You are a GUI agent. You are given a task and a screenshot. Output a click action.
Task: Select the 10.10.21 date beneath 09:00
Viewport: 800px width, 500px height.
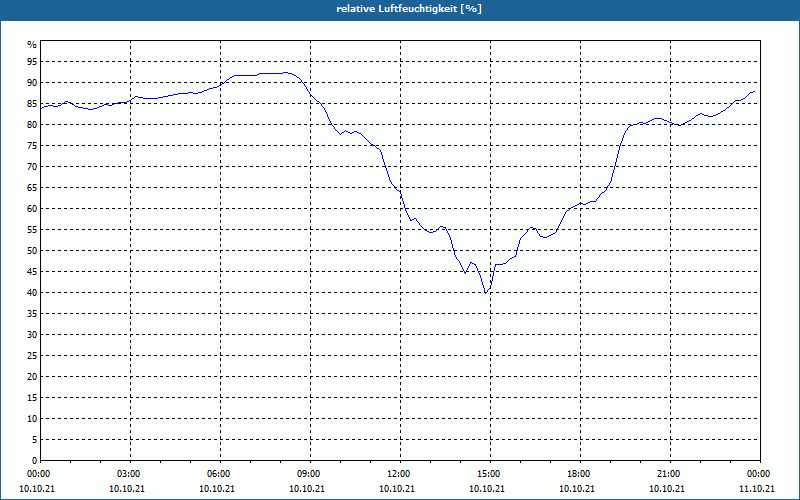click(307, 489)
